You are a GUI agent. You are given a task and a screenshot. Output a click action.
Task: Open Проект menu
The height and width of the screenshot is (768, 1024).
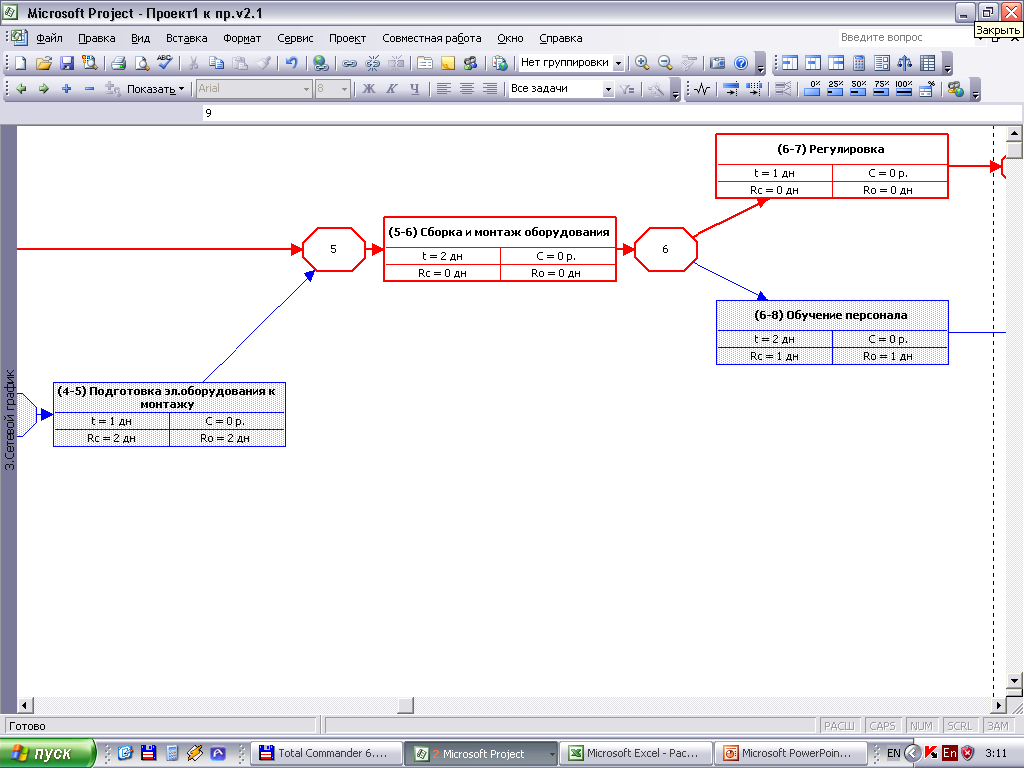click(347, 39)
